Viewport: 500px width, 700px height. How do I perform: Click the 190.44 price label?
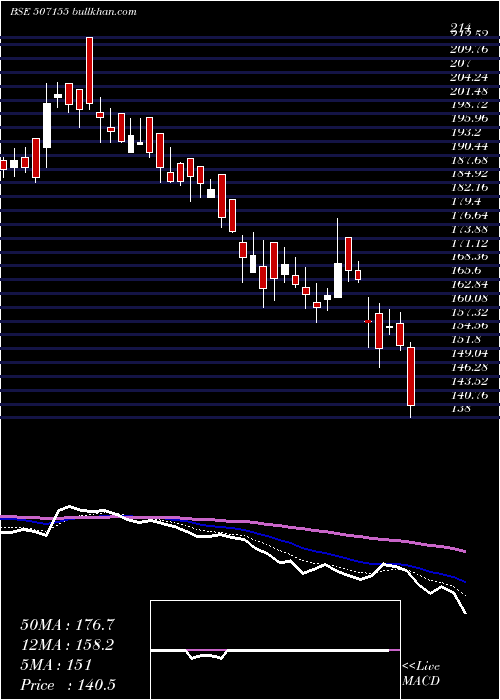click(x=468, y=146)
